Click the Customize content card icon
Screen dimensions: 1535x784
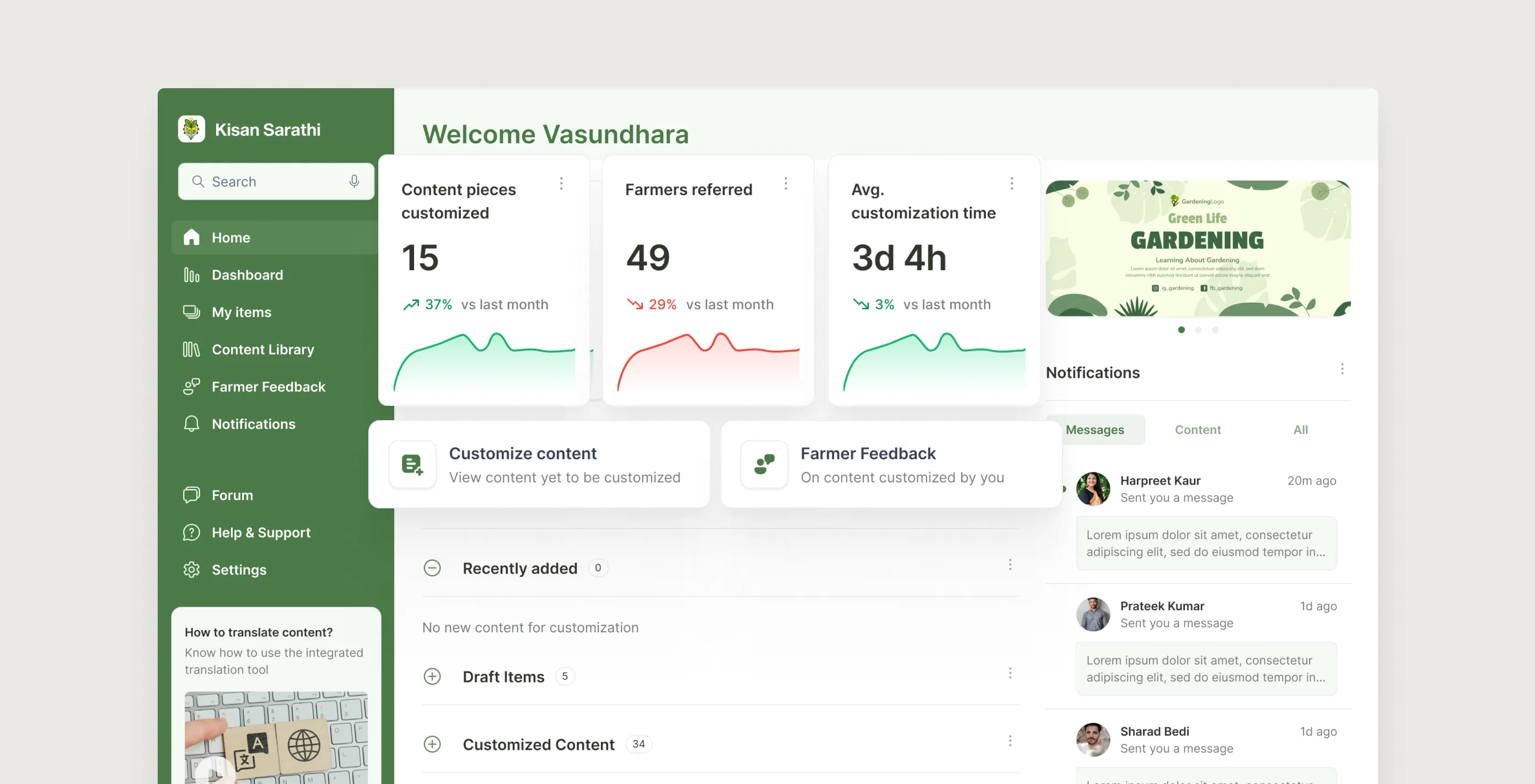tap(412, 465)
